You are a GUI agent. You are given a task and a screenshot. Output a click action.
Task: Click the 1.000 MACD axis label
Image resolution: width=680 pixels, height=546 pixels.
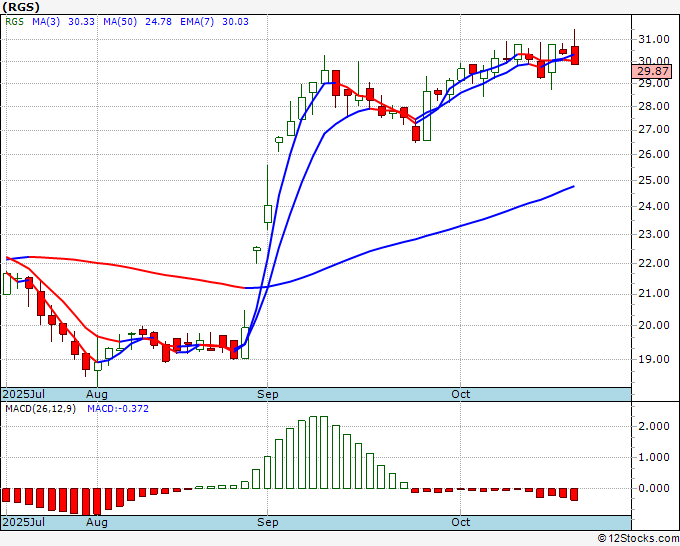[654, 457]
